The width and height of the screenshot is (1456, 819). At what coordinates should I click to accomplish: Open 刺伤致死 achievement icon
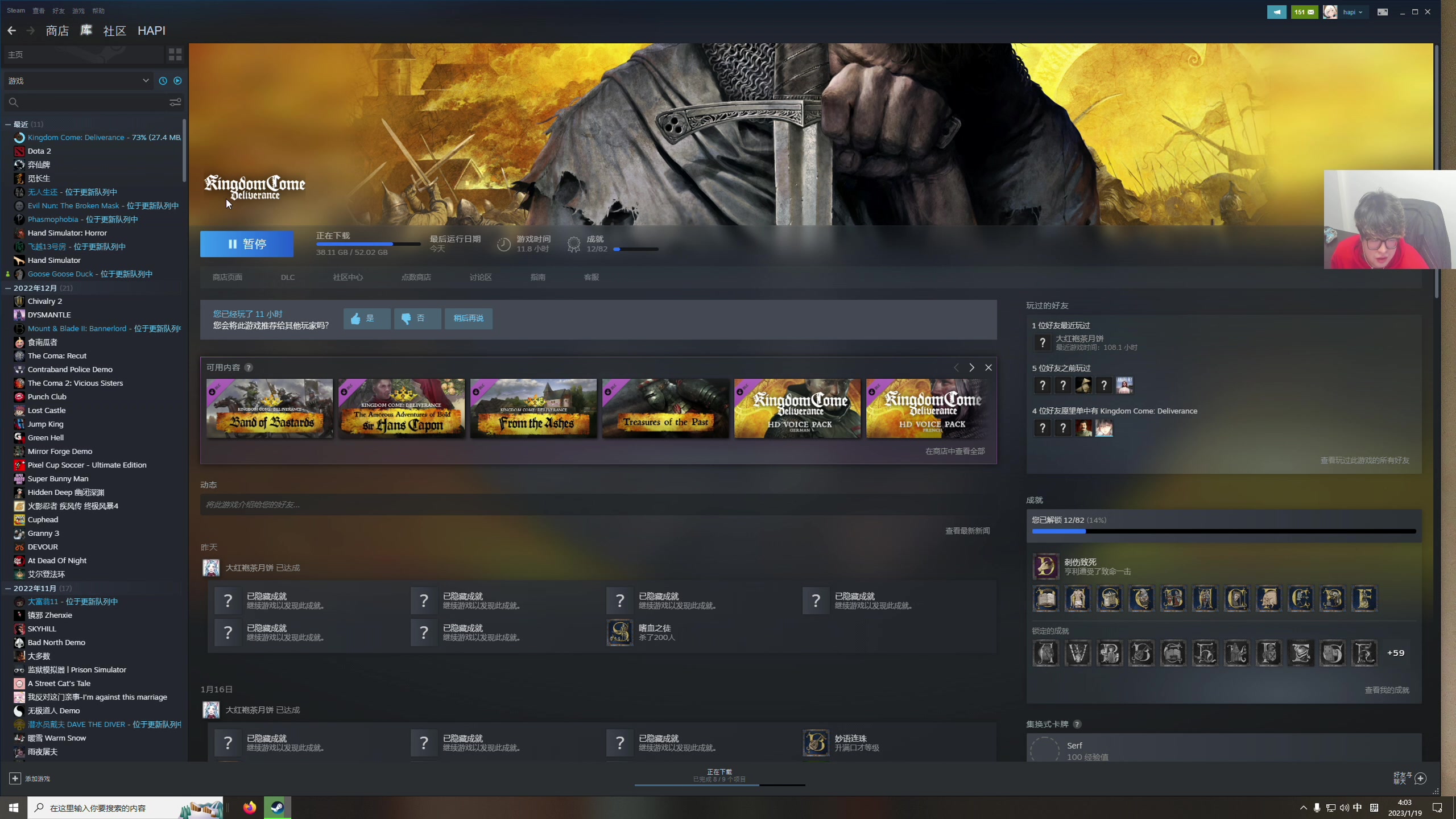coord(1045,566)
